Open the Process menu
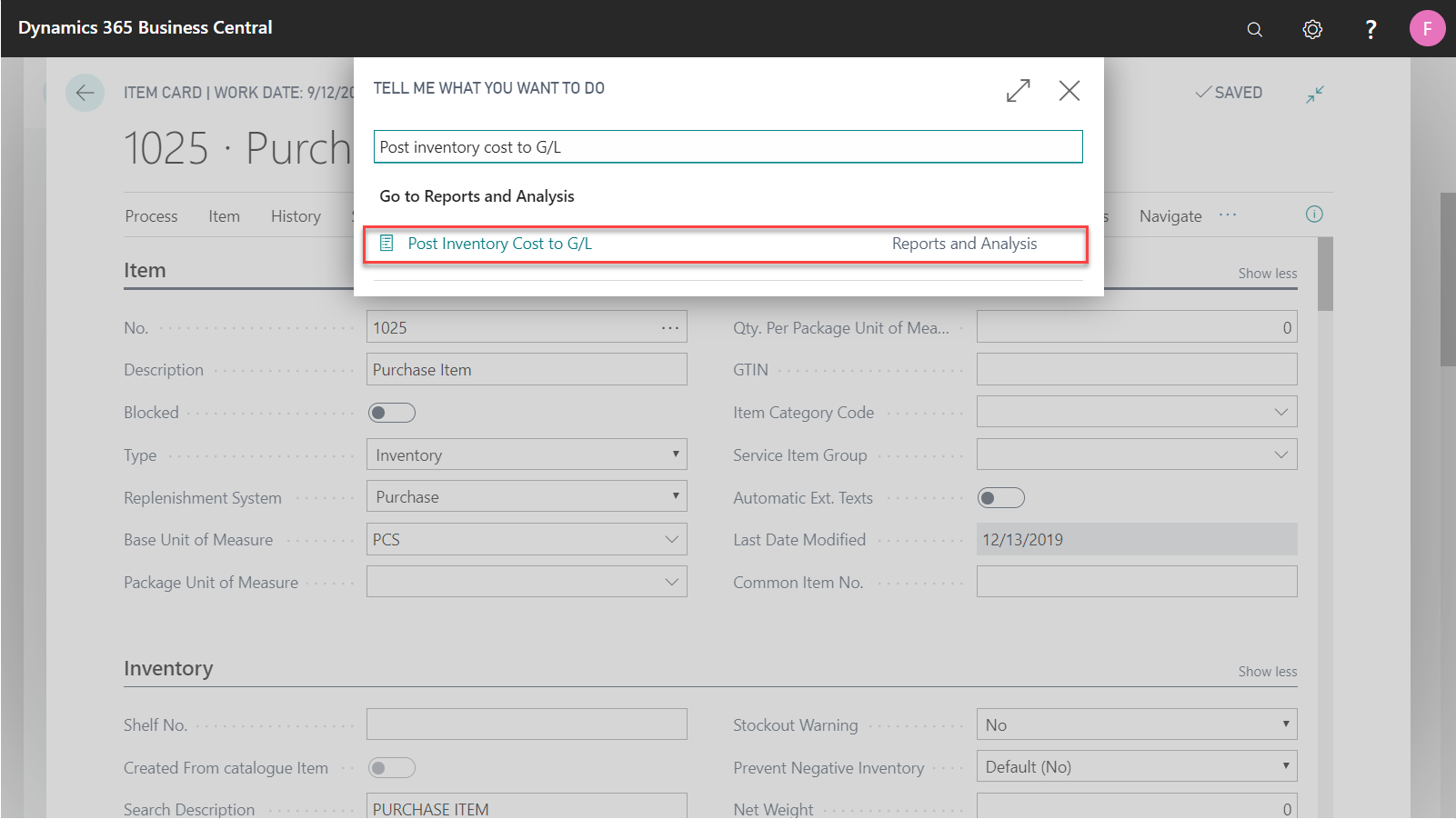The image size is (1456, 819). 151,216
